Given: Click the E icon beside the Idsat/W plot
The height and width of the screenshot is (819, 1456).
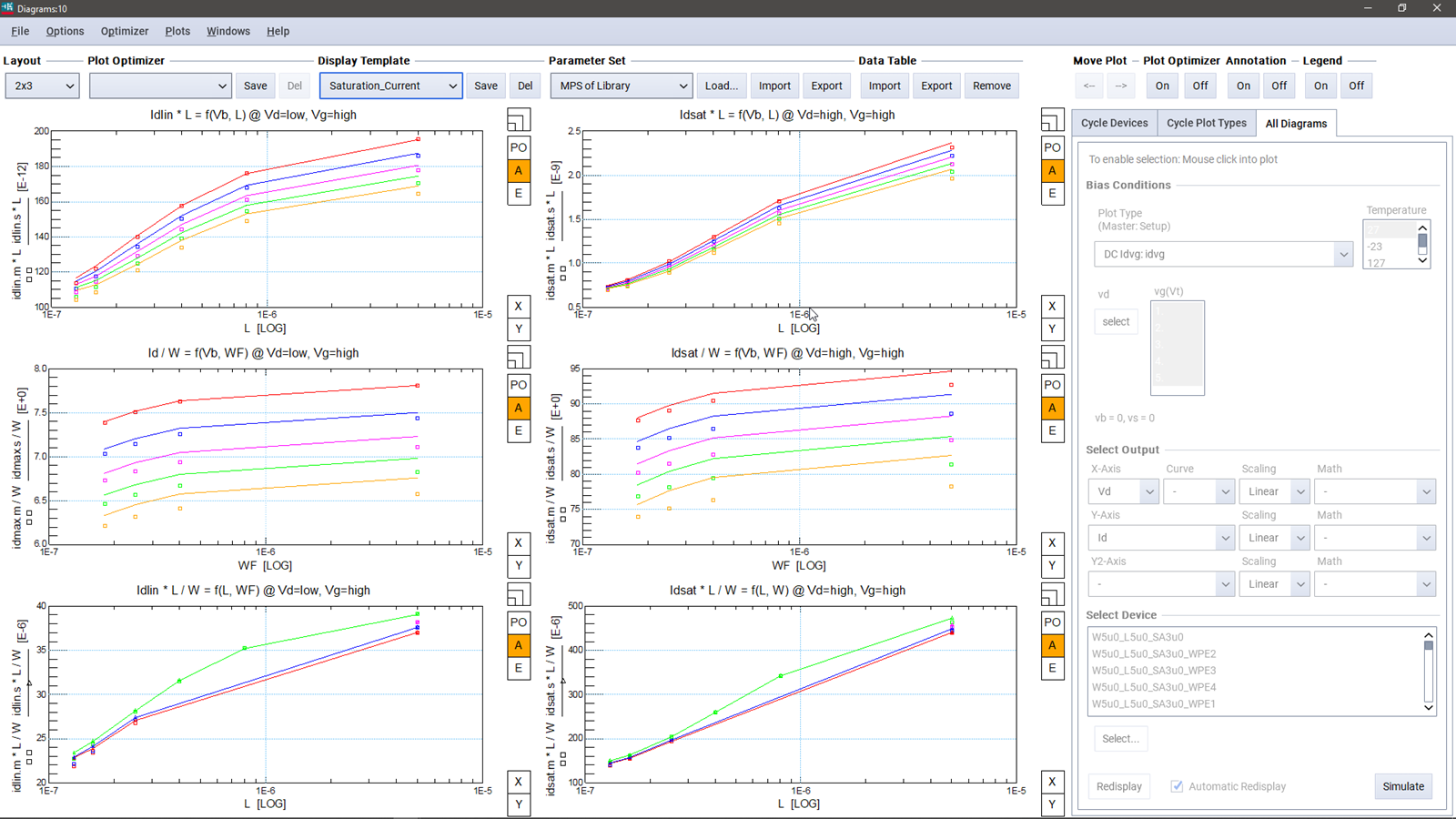Looking at the screenshot, I should (x=1052, y=430).
